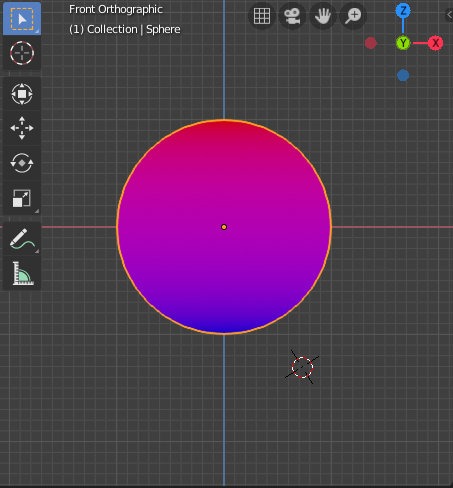
Task: Select the Measure ruler tool
Action: pos(22,273)
